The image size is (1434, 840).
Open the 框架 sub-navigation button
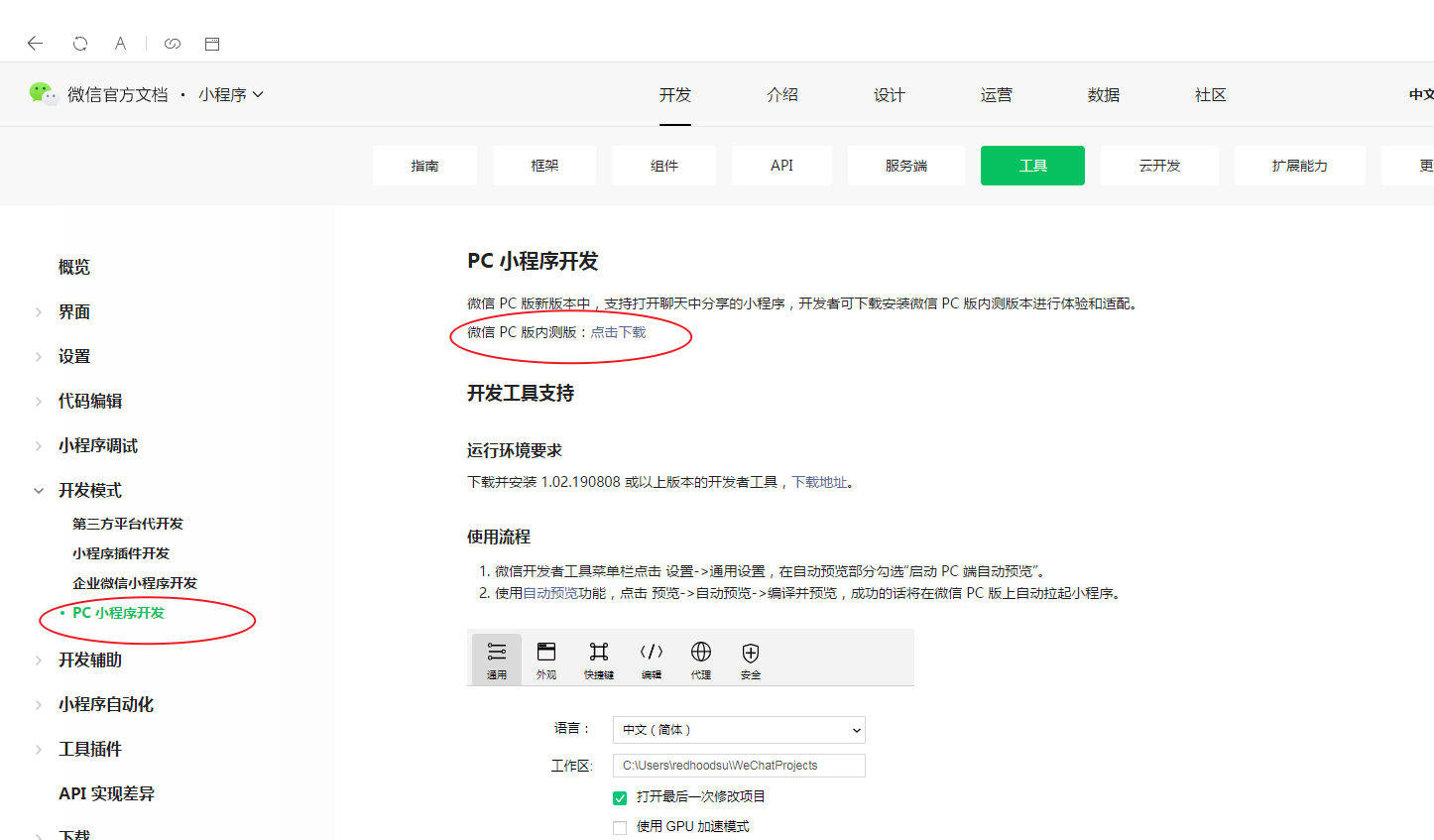[x=544, y=166]
